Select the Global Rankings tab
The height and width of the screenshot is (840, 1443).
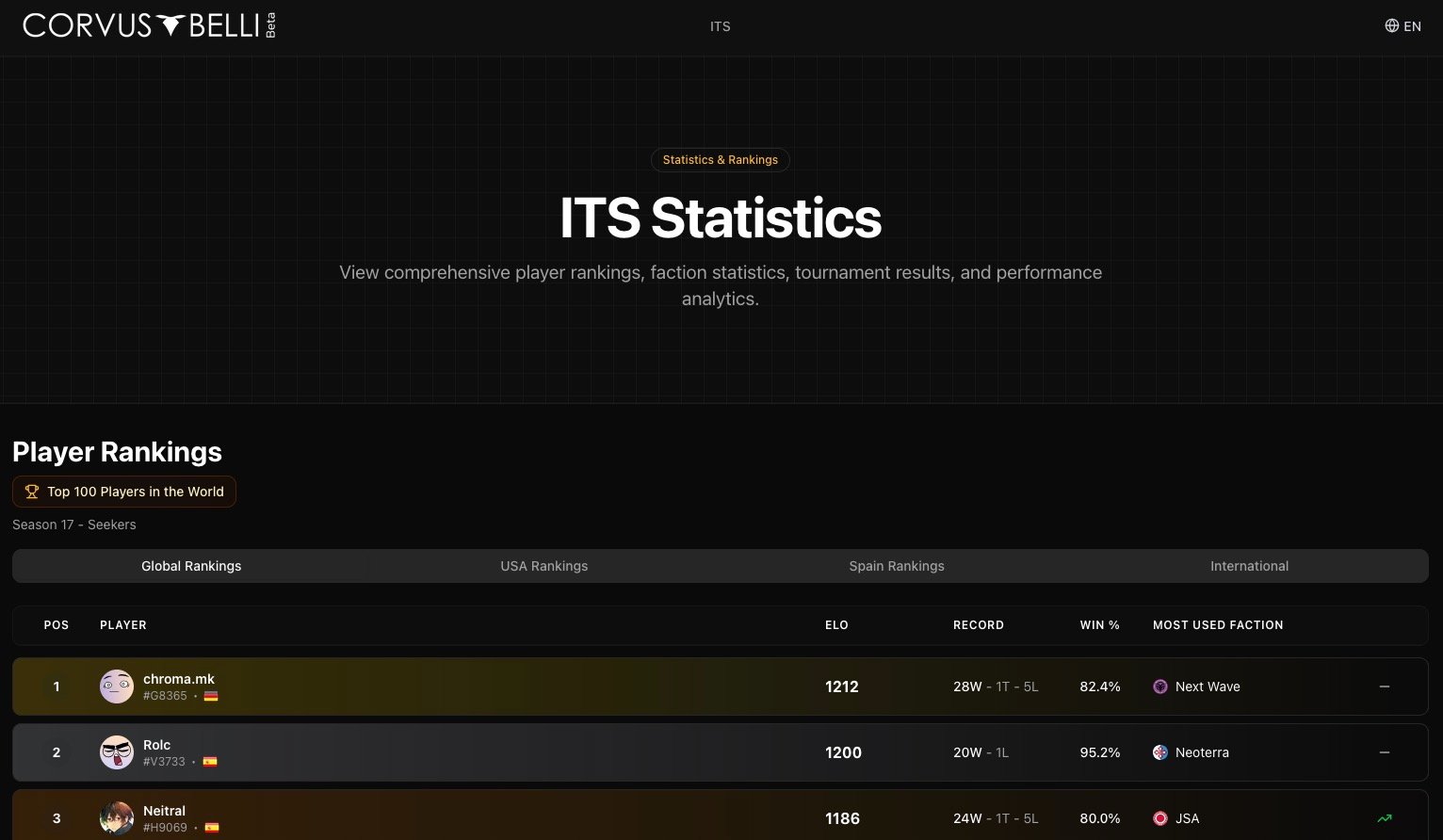pos(191,566)
